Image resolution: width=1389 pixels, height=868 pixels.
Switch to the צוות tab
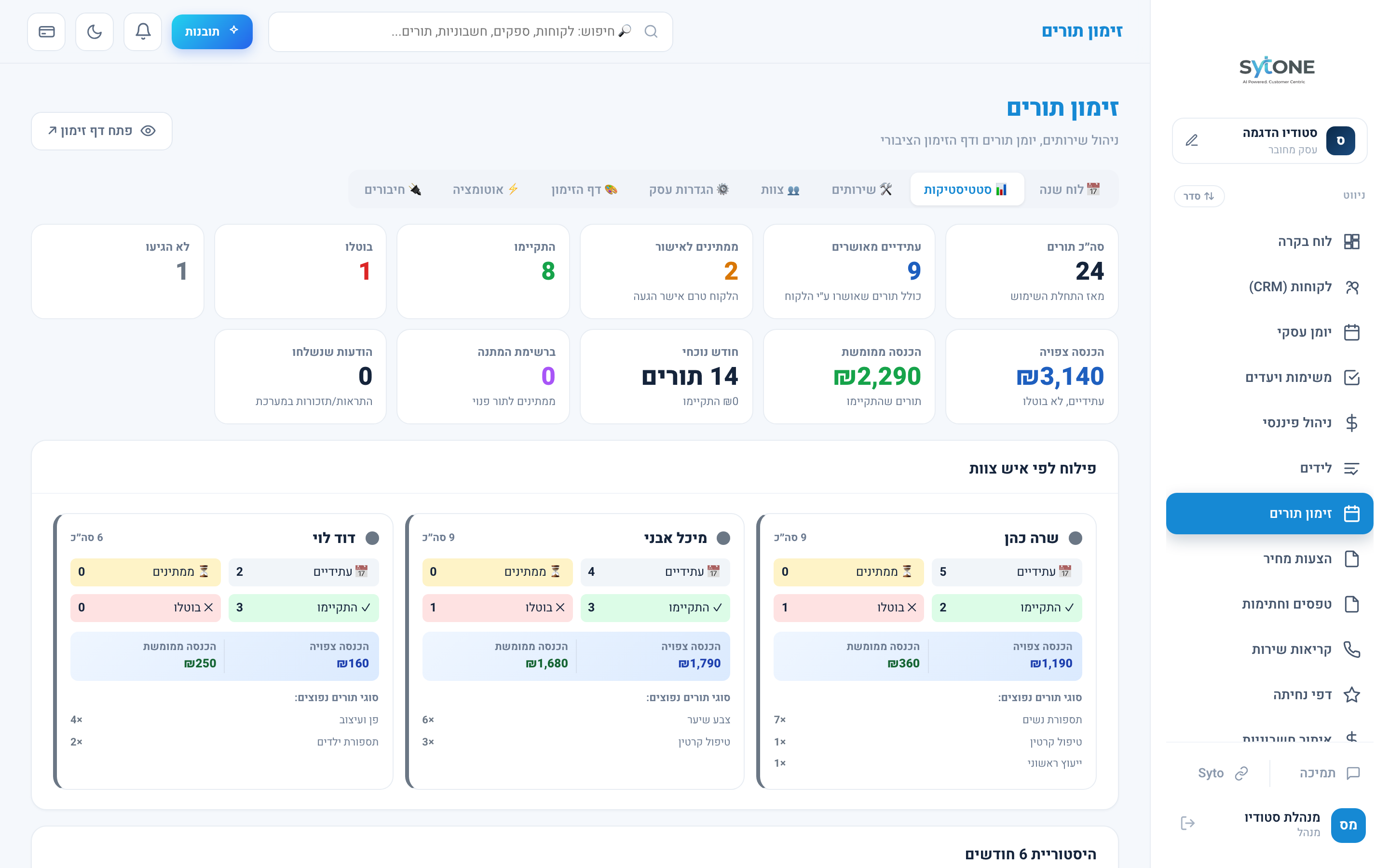[780, 190]
